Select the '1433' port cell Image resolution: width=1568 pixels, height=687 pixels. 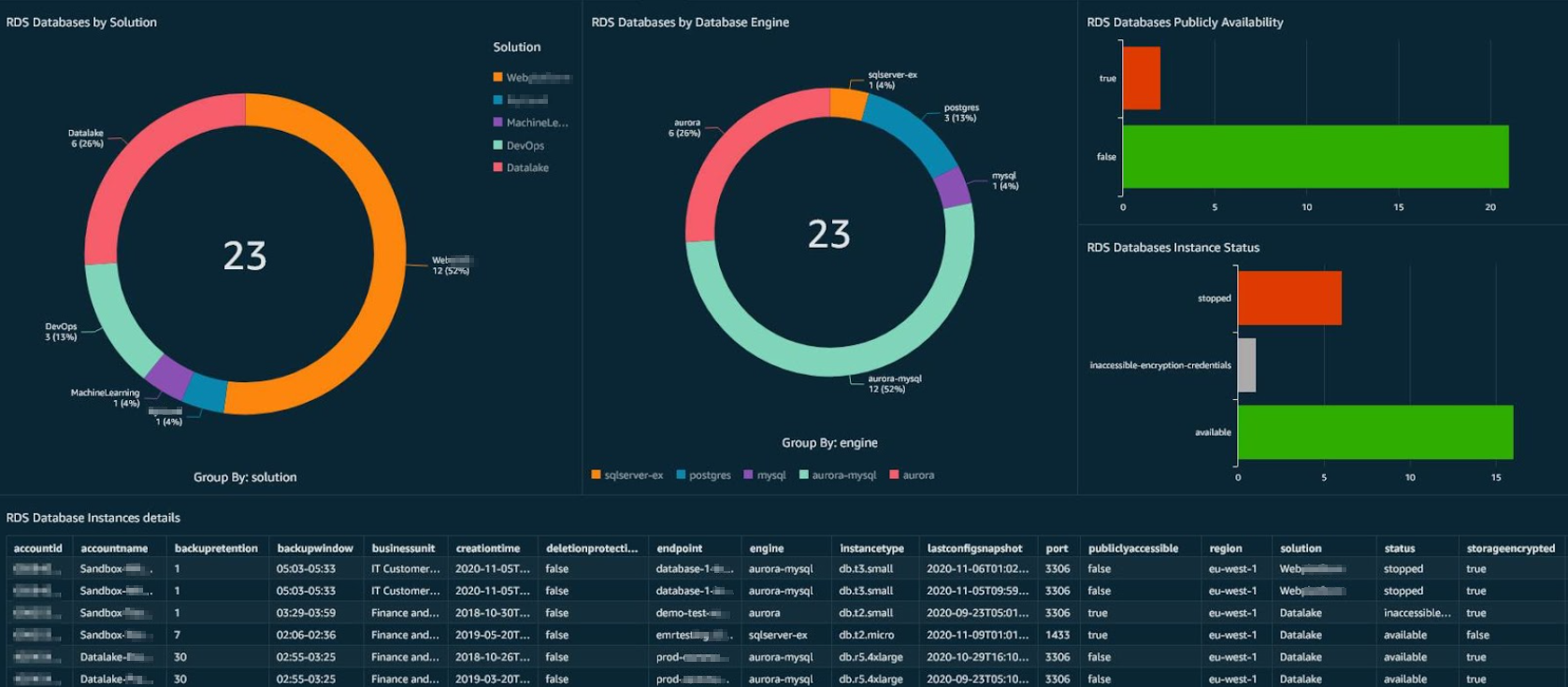1057,636
